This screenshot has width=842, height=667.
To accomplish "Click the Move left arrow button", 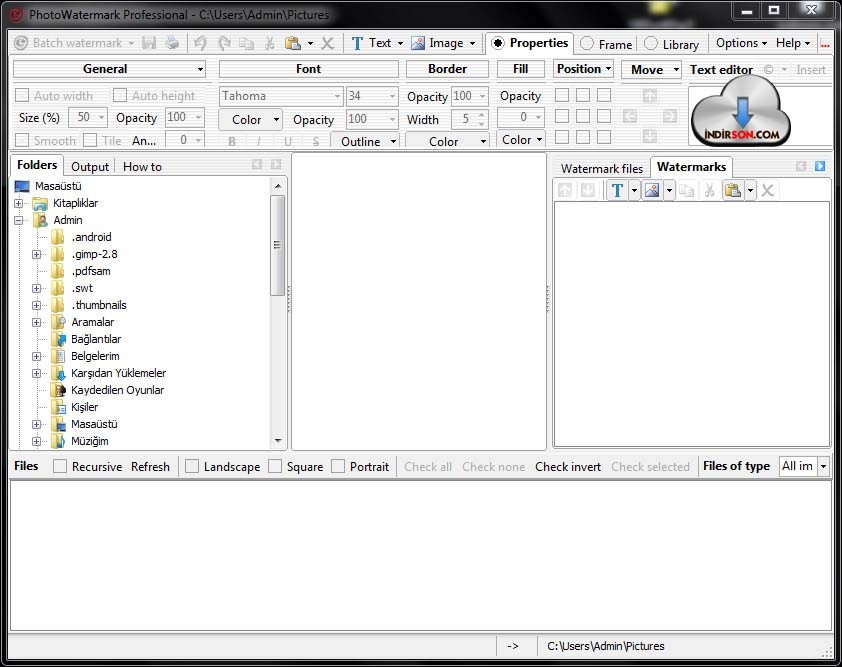I will [630, 116].
